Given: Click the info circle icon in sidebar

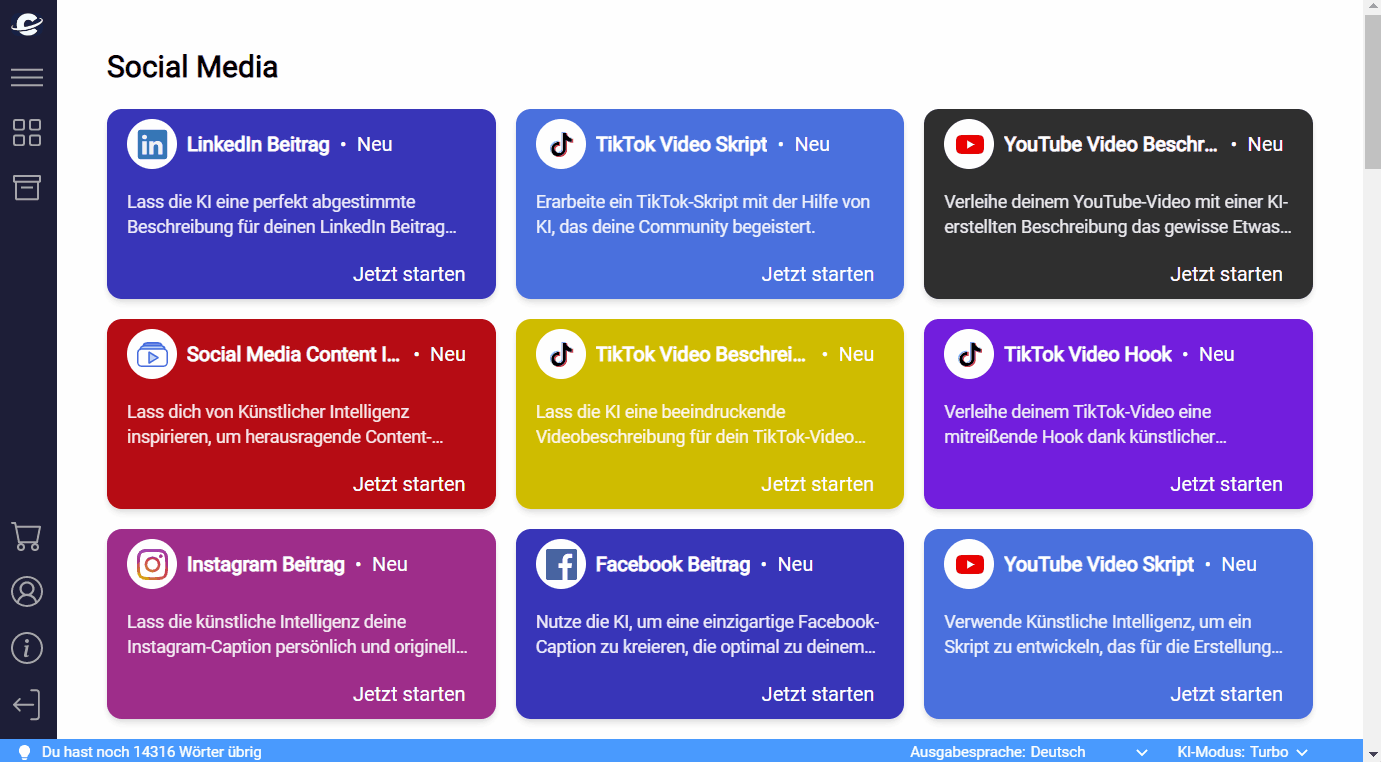Looking at the screenshot, I should [x=27, y=647].
